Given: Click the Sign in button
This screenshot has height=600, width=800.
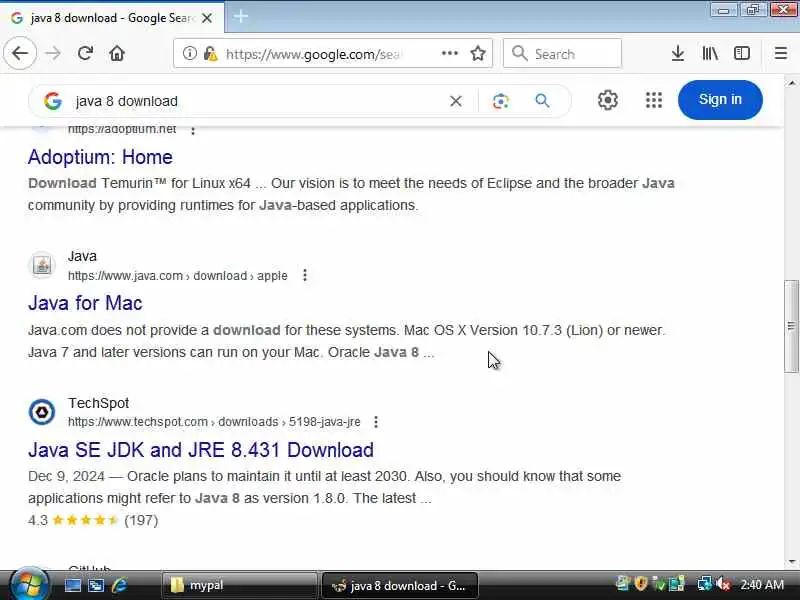Looking at the screenshot, I should 720,99.
